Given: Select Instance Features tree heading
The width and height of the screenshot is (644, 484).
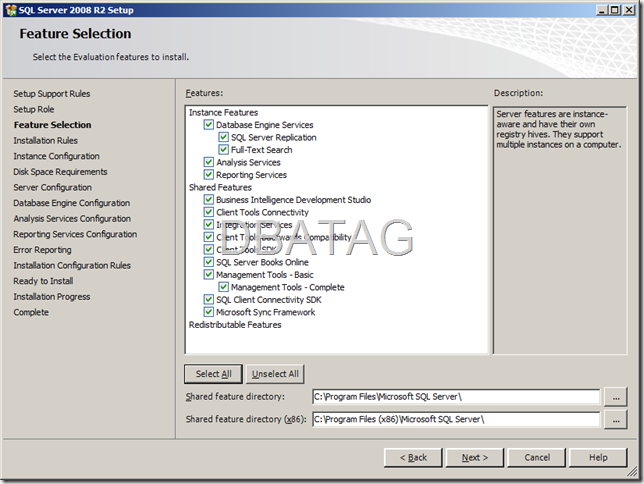Looking at the screenshot, I should (223, 113).
